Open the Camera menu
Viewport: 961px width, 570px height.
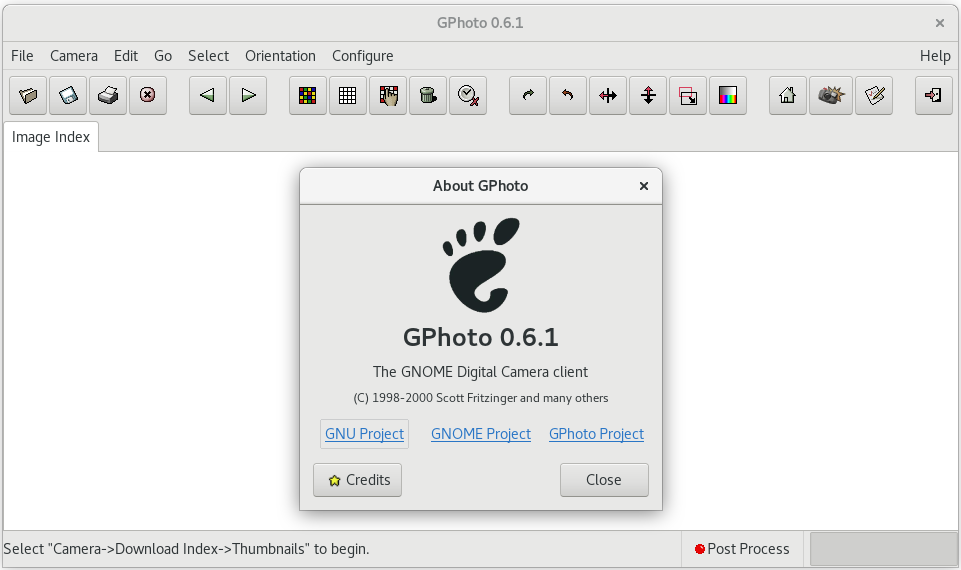(74, 56)
